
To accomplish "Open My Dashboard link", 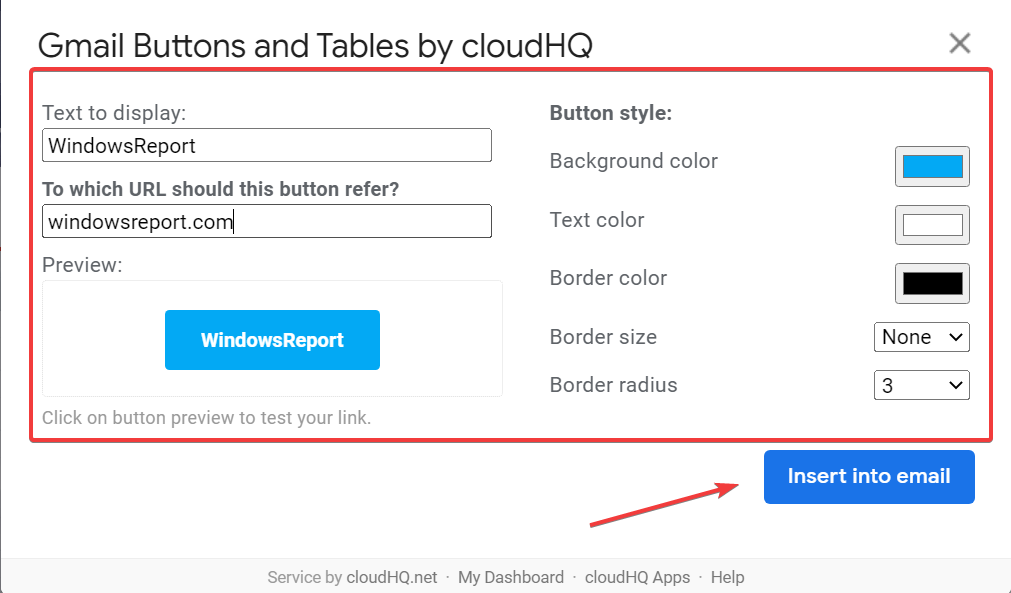I will (x=511, y=577).
